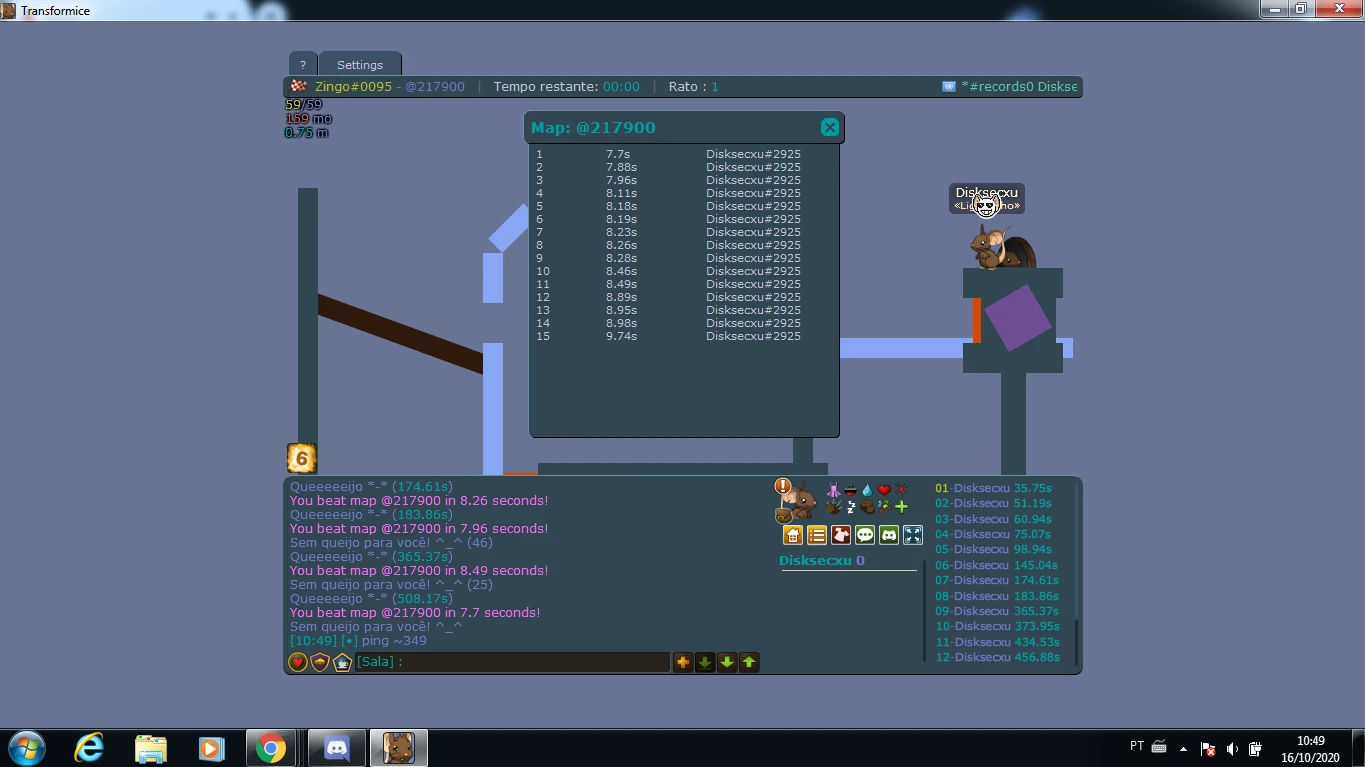Click chat message 'You beat map @217900 in 8.26 seconds!'
The image size is (1365, 767).
[x=419, y=501]
